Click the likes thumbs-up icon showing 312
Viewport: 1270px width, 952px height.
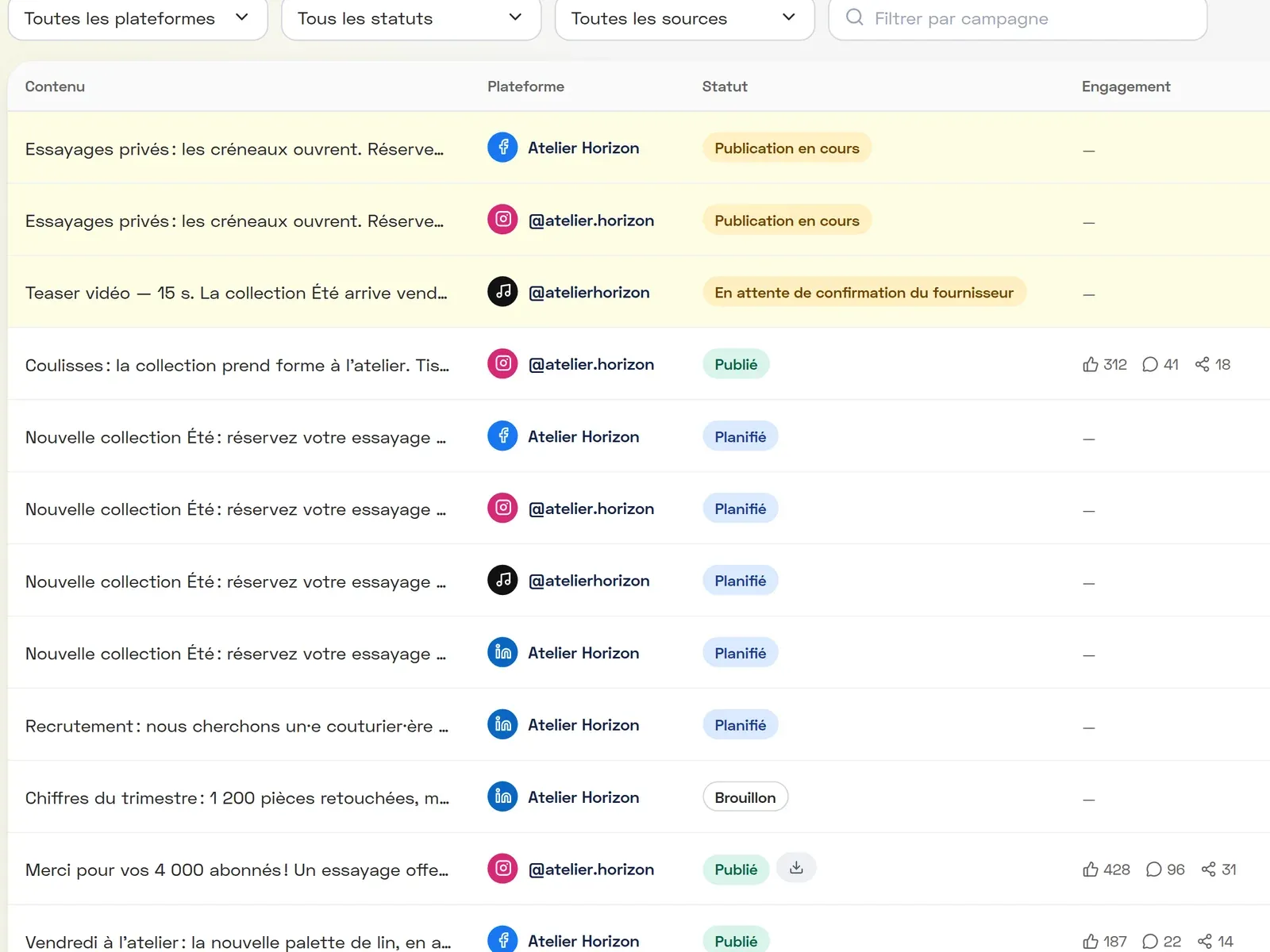[1091, 364]
